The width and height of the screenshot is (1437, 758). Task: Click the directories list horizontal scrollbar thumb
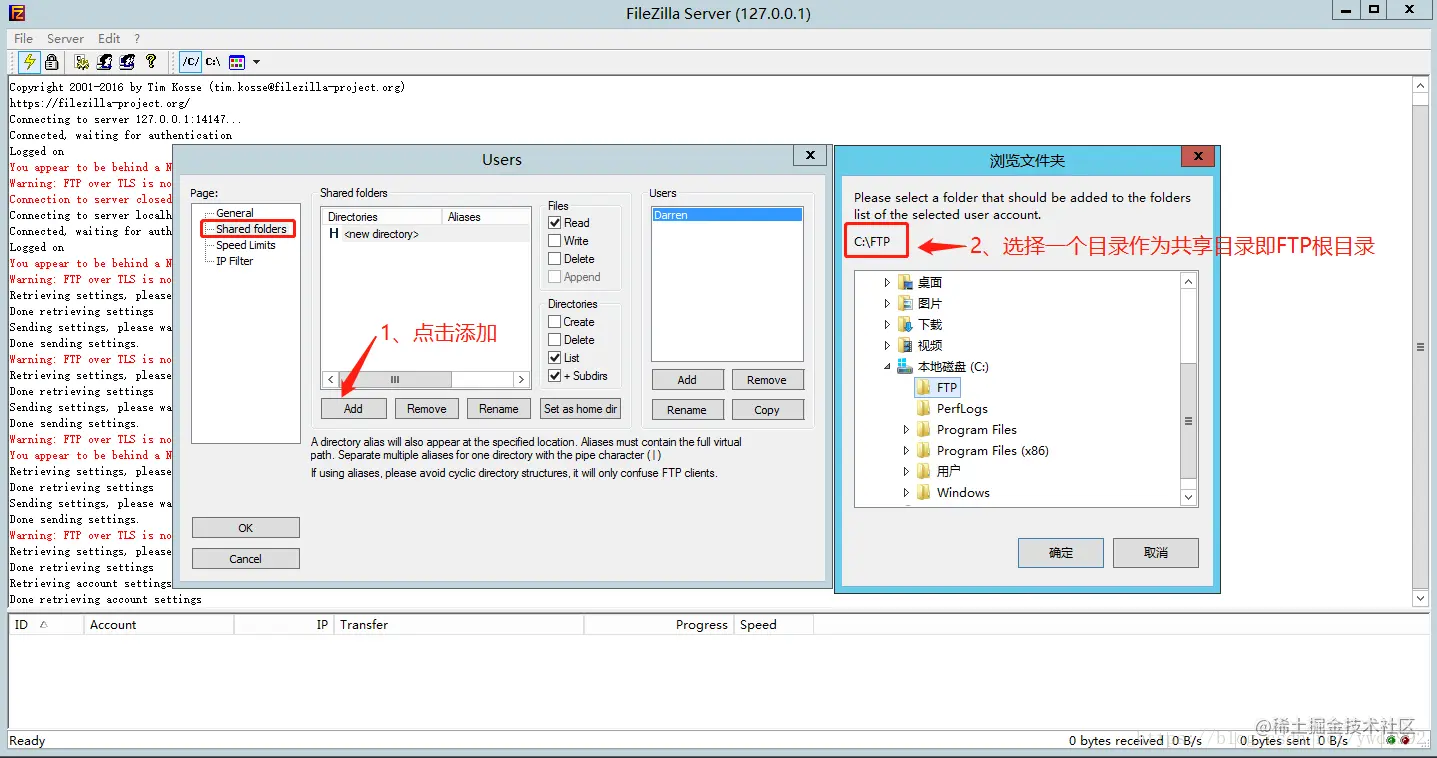click(395, 380)
